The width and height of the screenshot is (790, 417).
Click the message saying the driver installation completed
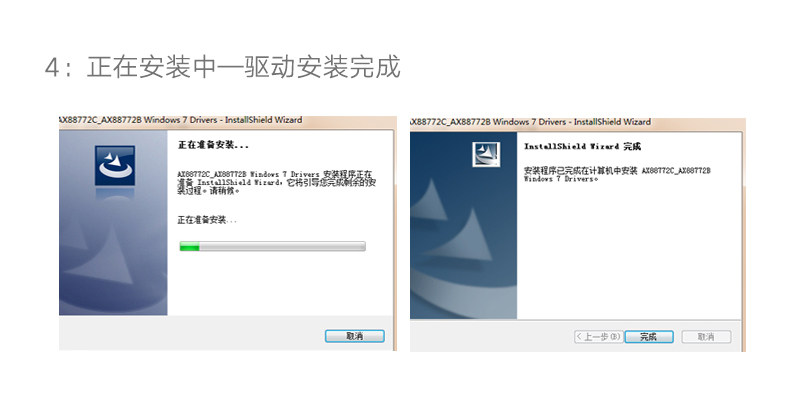click(617, 174)
